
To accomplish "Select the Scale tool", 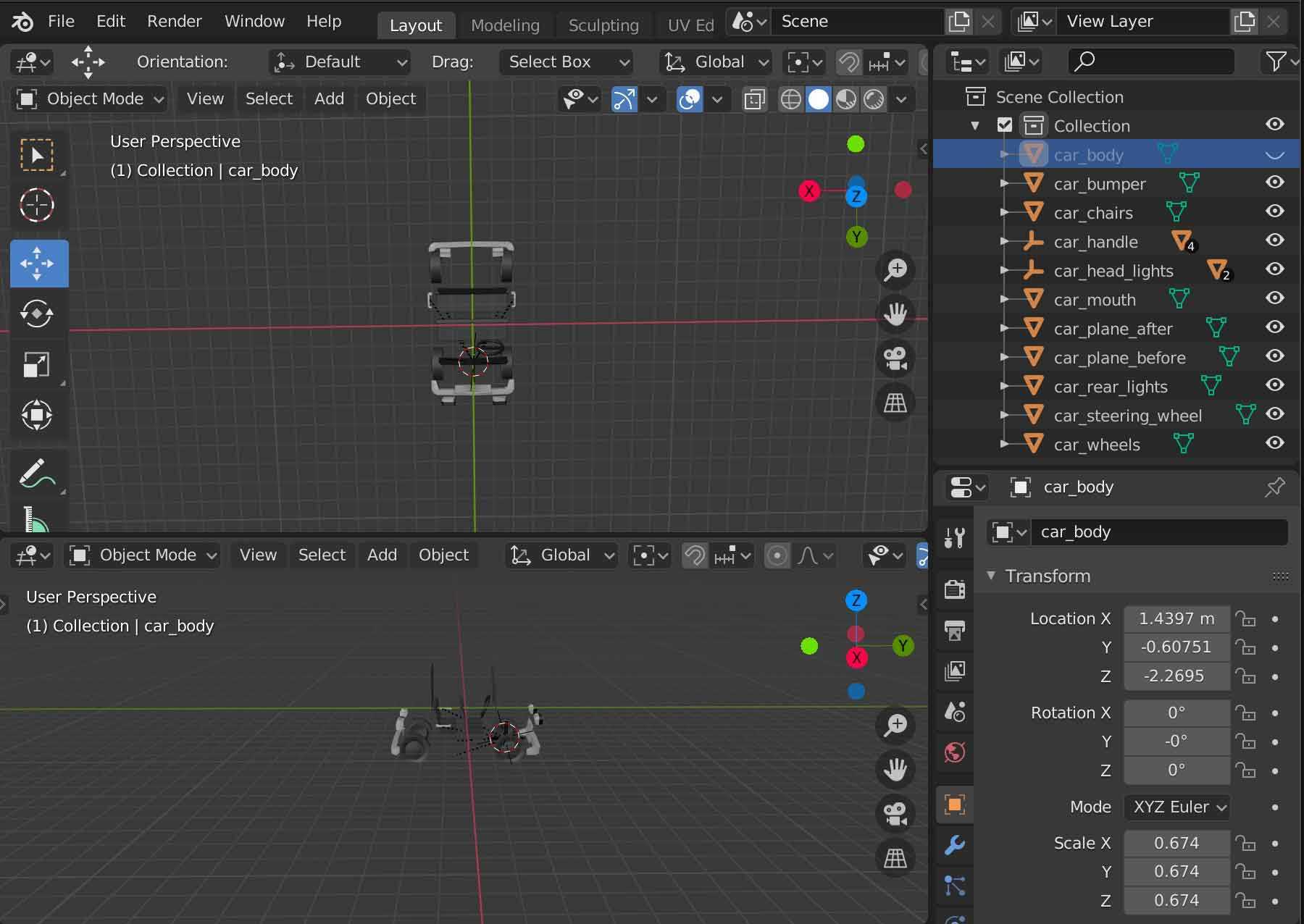I will click(37, 364).
